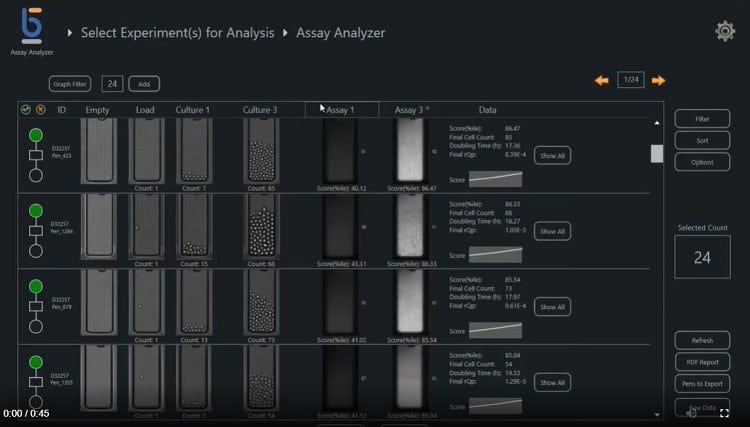Screen dimensions: 750x427
Task: Click the Selected Count box showing 24
Action: coord(702,257)
